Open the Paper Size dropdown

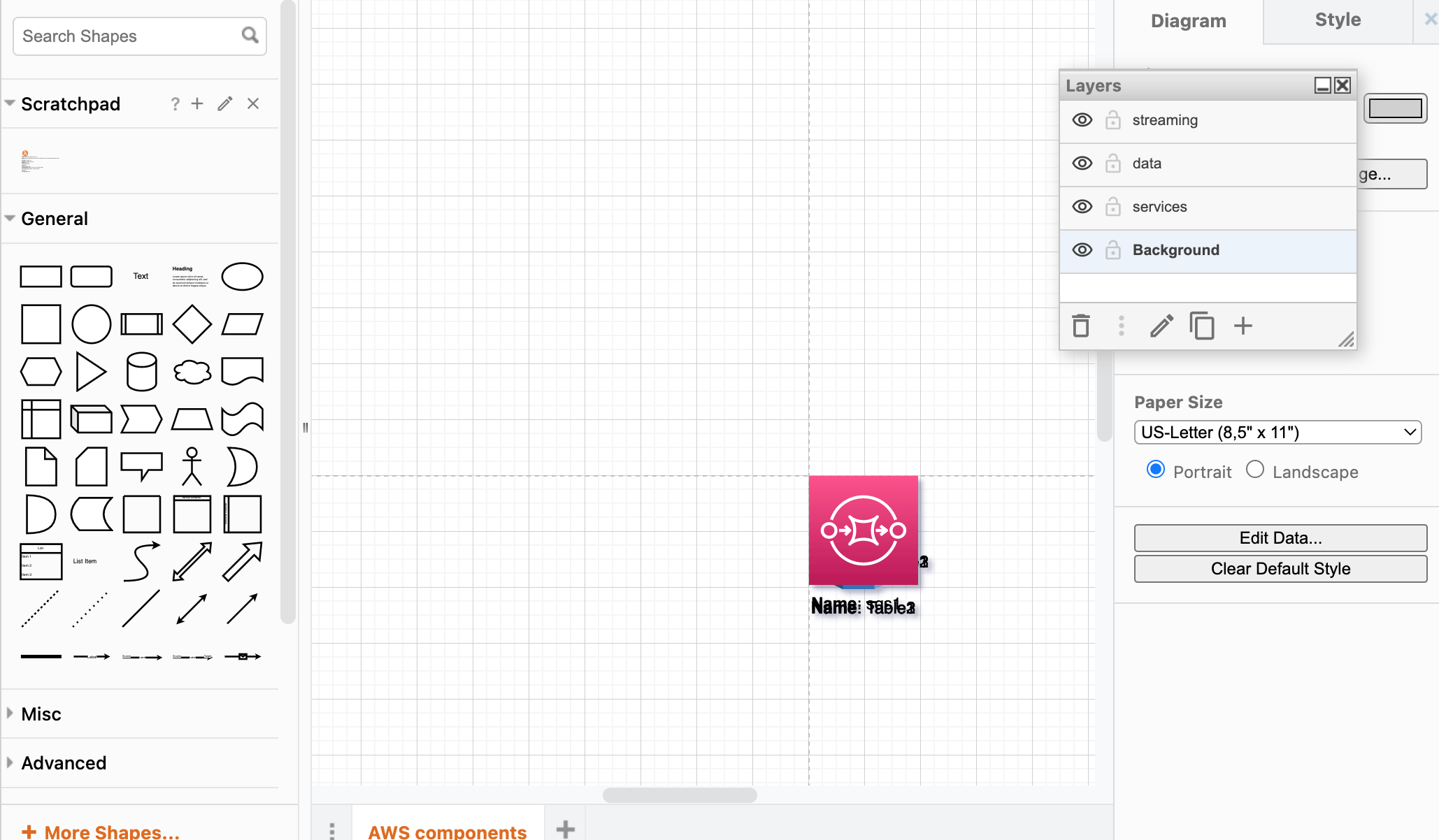[x=1277, y=432]
